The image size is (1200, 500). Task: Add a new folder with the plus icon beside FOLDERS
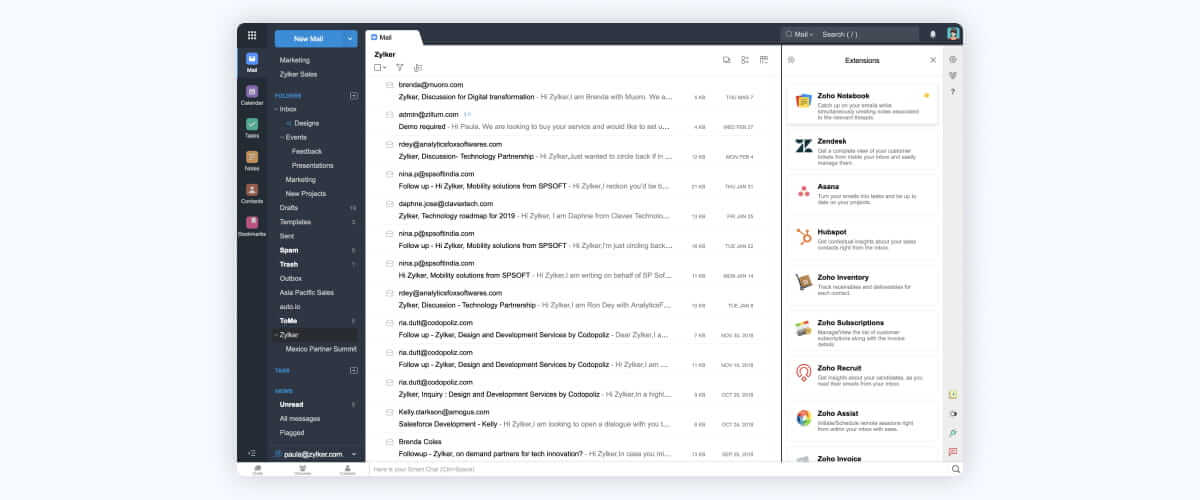click(353, 96)
